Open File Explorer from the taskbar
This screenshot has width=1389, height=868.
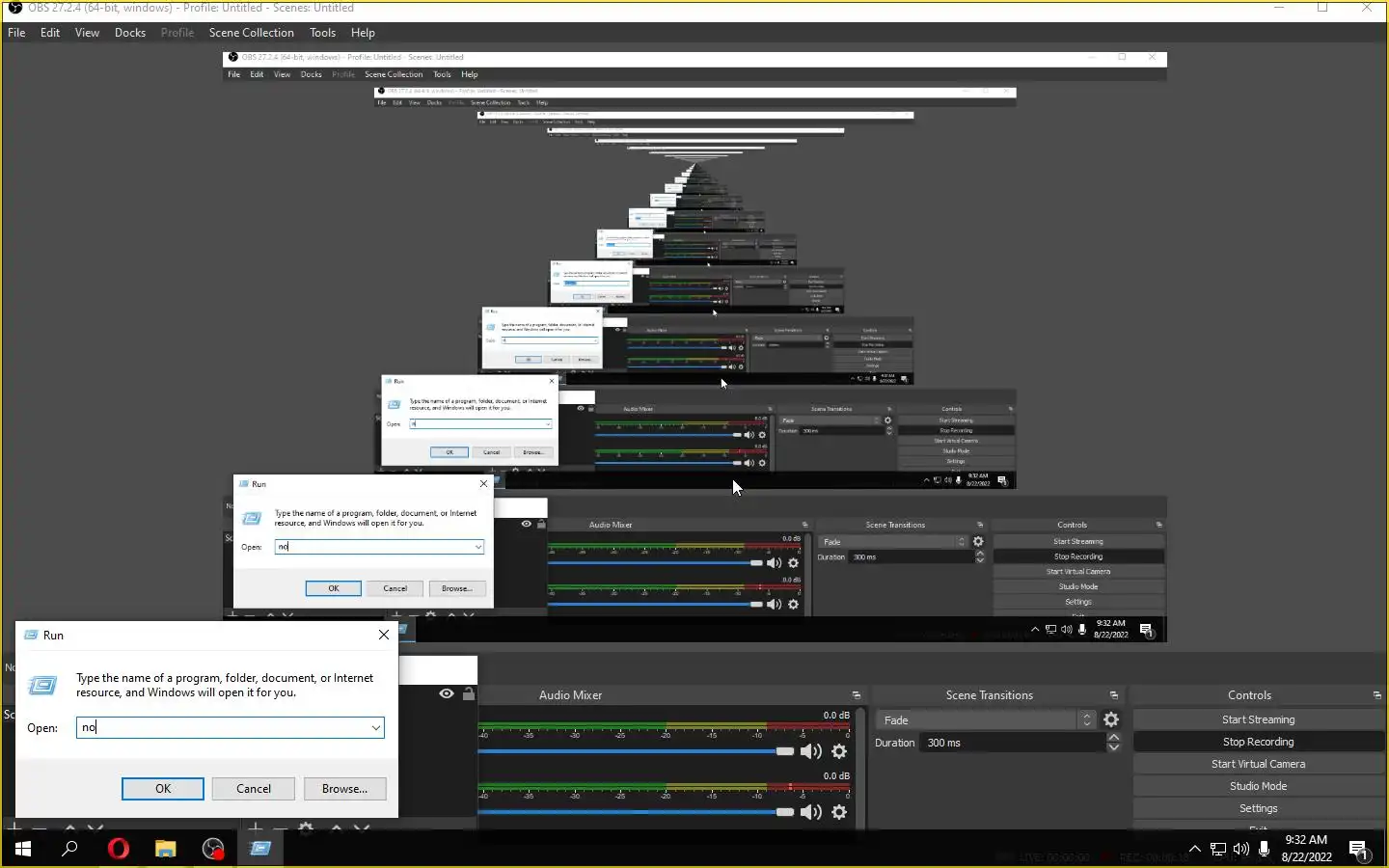point(166,849)
